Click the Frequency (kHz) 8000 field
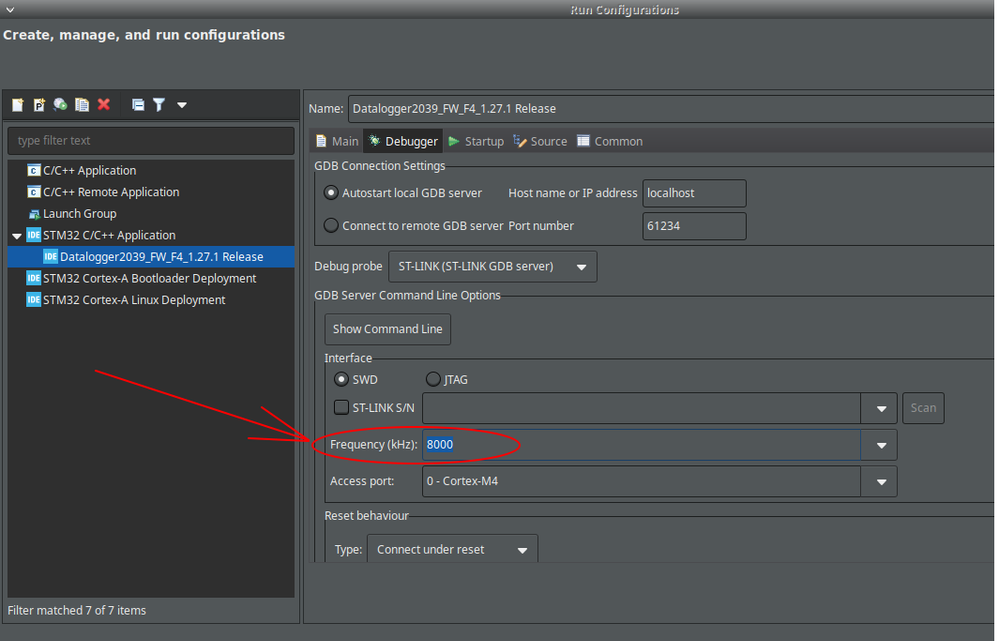The image size is (999, 641). (641, 445)
